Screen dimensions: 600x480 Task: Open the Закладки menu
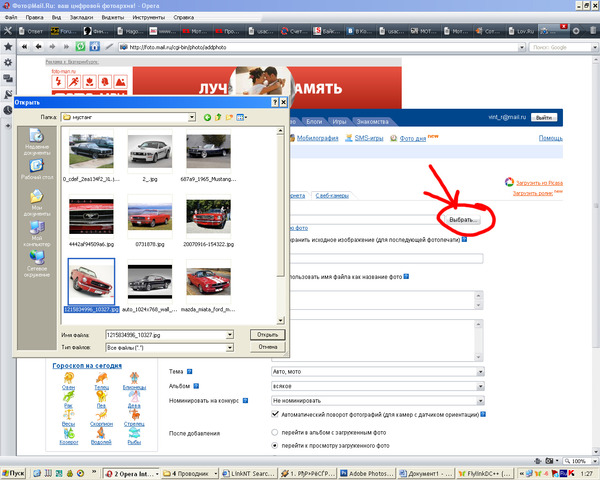click(82, 17)
